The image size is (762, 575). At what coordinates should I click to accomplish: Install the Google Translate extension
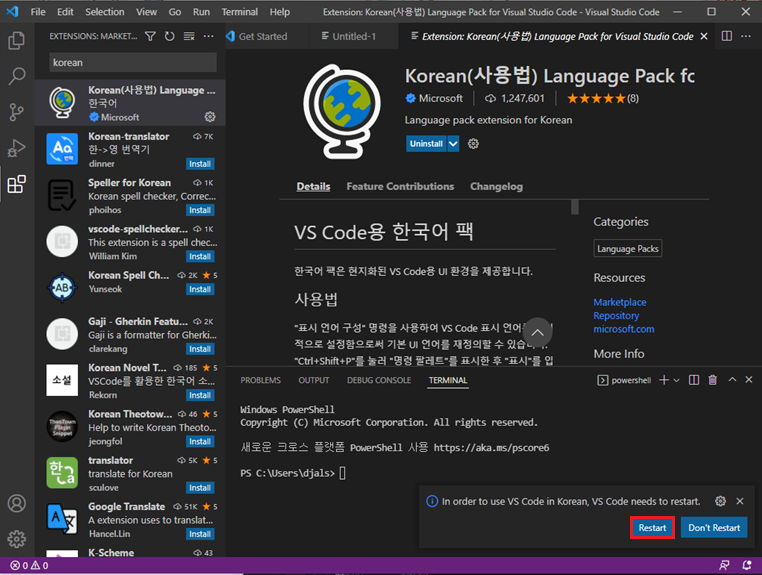[200, 534]
